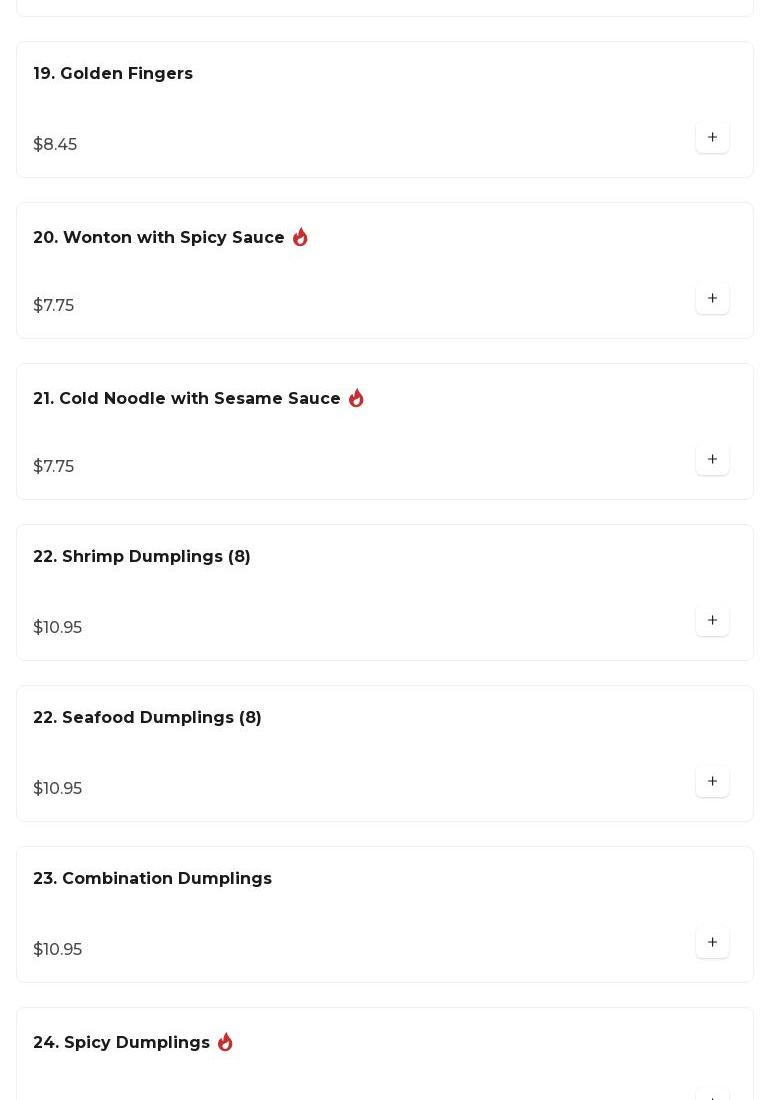Click the $10.95 price under Shrimp Dumplings
This screenshot has height=1100, width=770.
(x=58, y=628)
